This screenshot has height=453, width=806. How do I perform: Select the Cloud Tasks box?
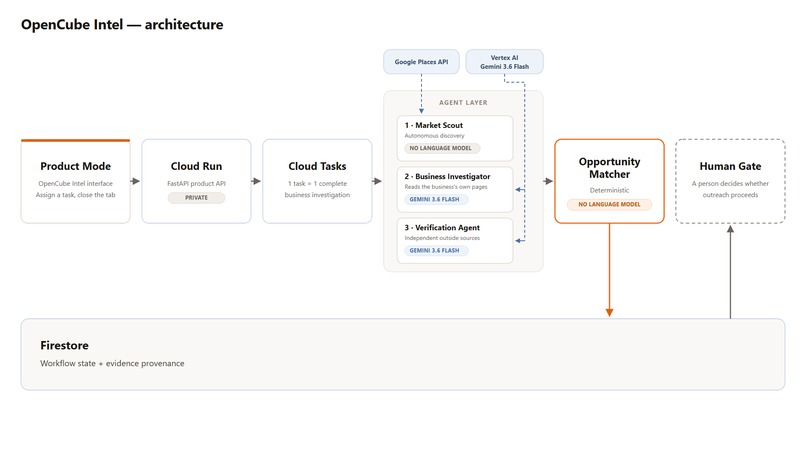[x=317, y=181]
